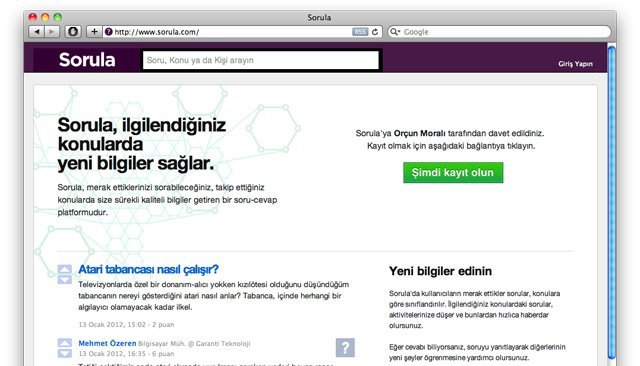
Task: Click the dark round toolbar button beside navigation arrows
Action: coord(73,31)
